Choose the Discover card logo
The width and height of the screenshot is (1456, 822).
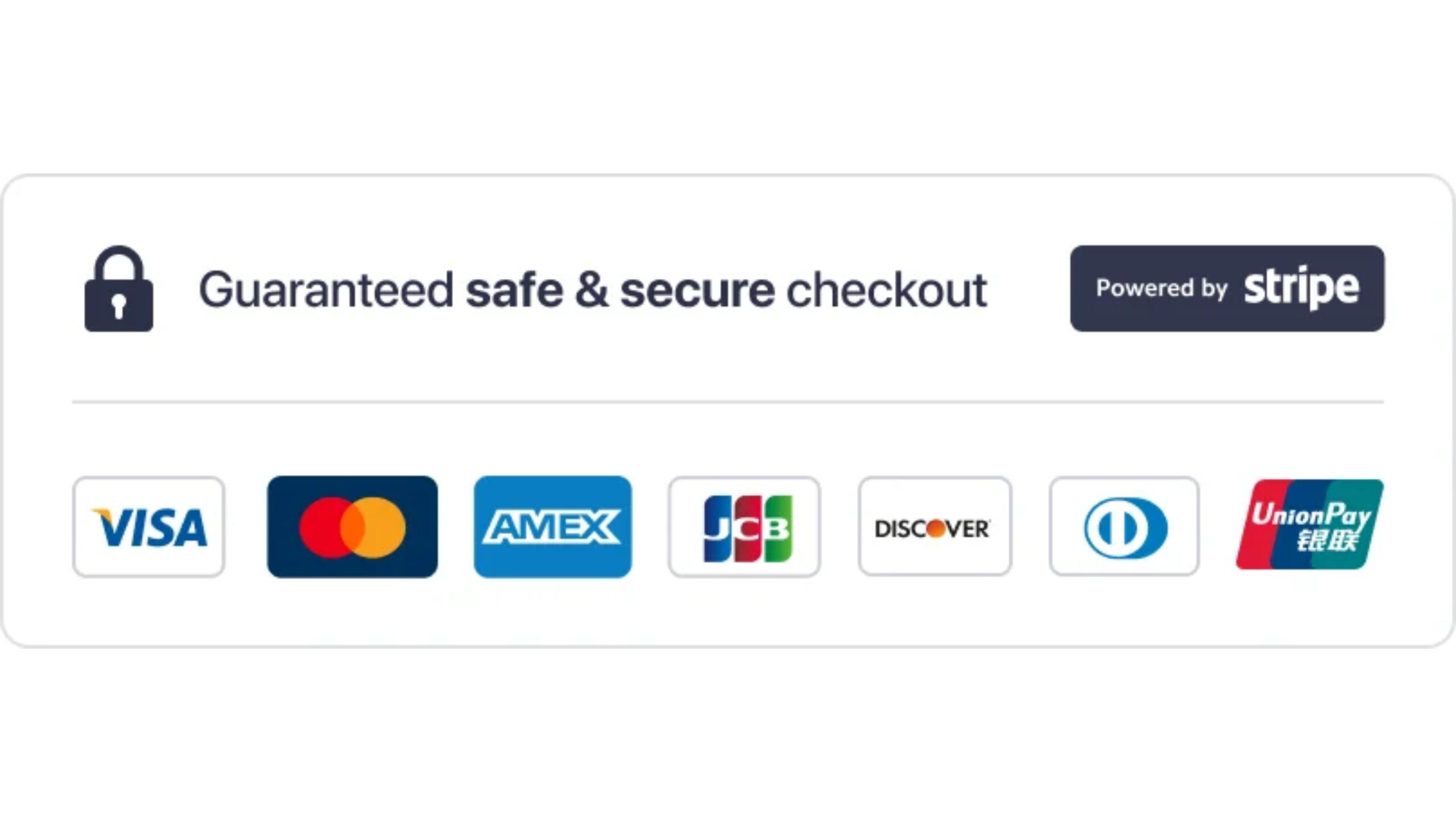934,527
